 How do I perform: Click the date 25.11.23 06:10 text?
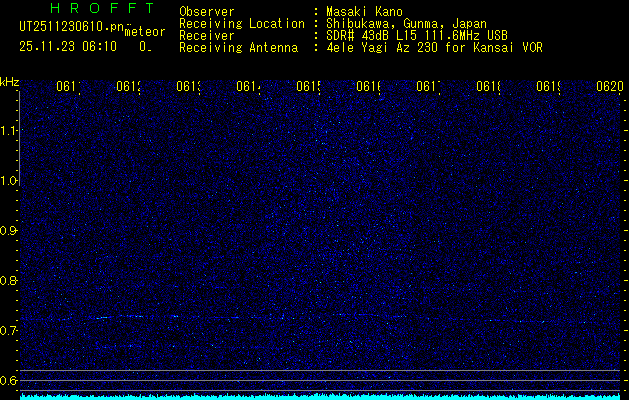click(x=66, y=46)
